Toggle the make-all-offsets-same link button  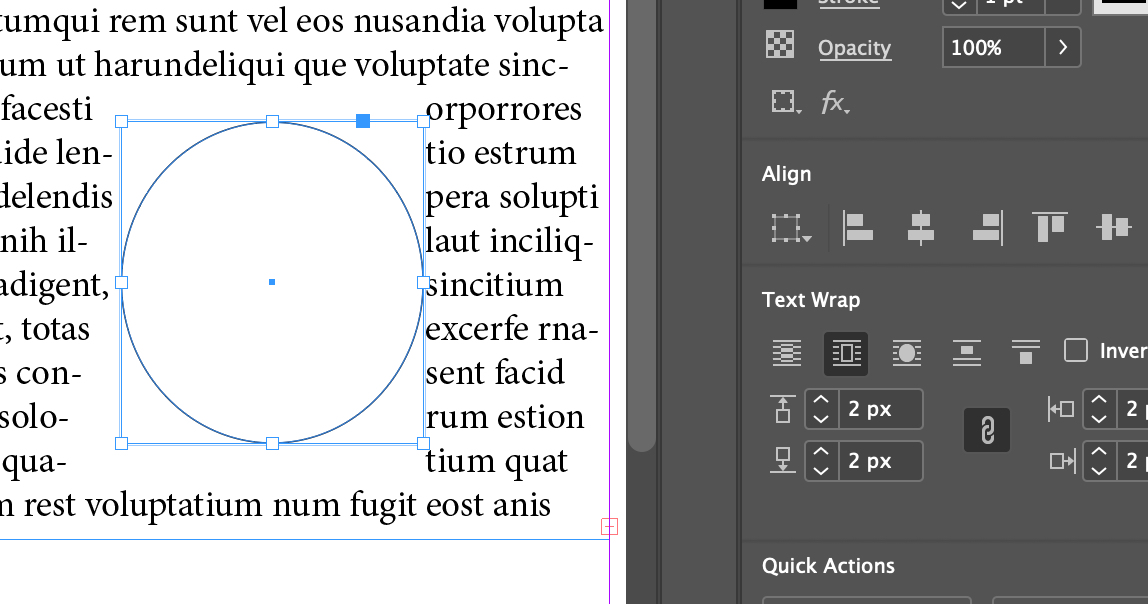tap(986, 430)
